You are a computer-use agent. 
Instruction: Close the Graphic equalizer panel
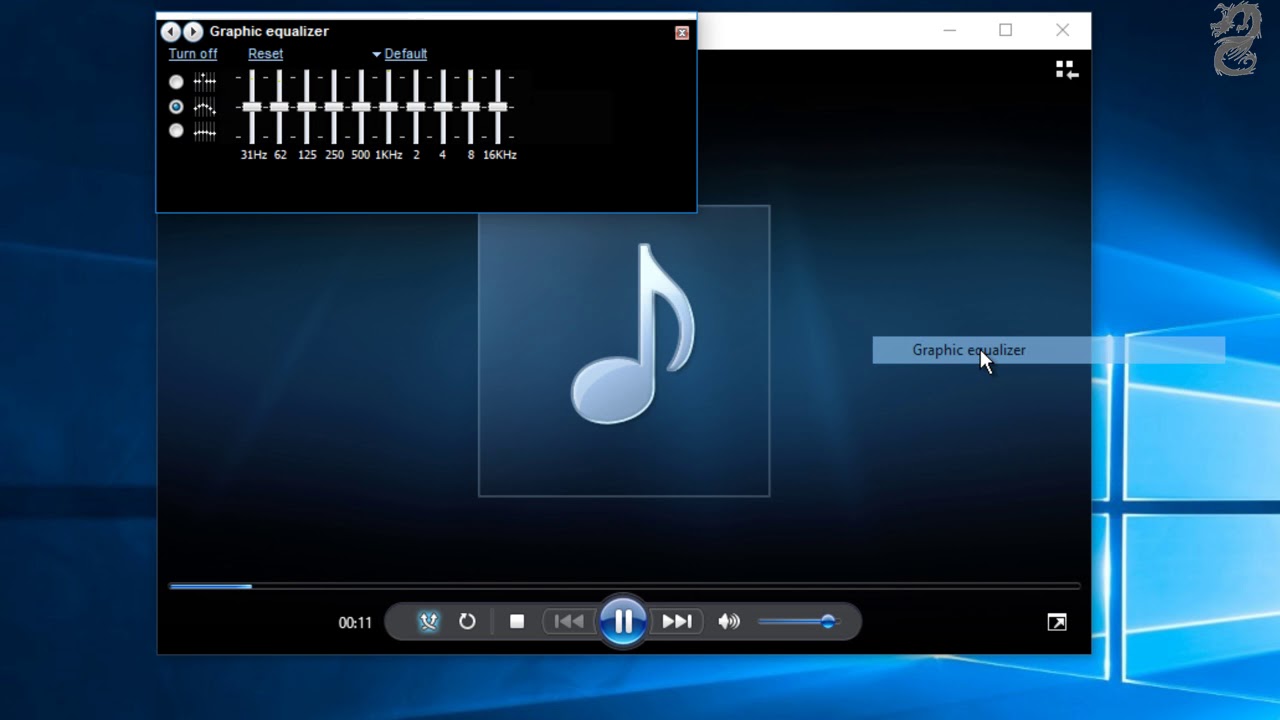682,33
